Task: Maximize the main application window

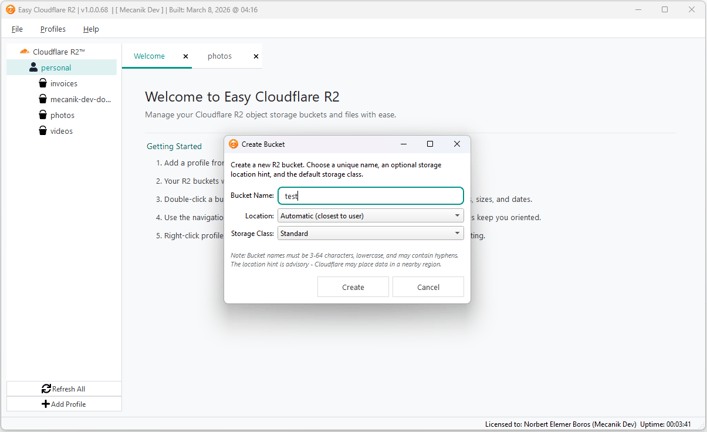Action: click(665, 9)
